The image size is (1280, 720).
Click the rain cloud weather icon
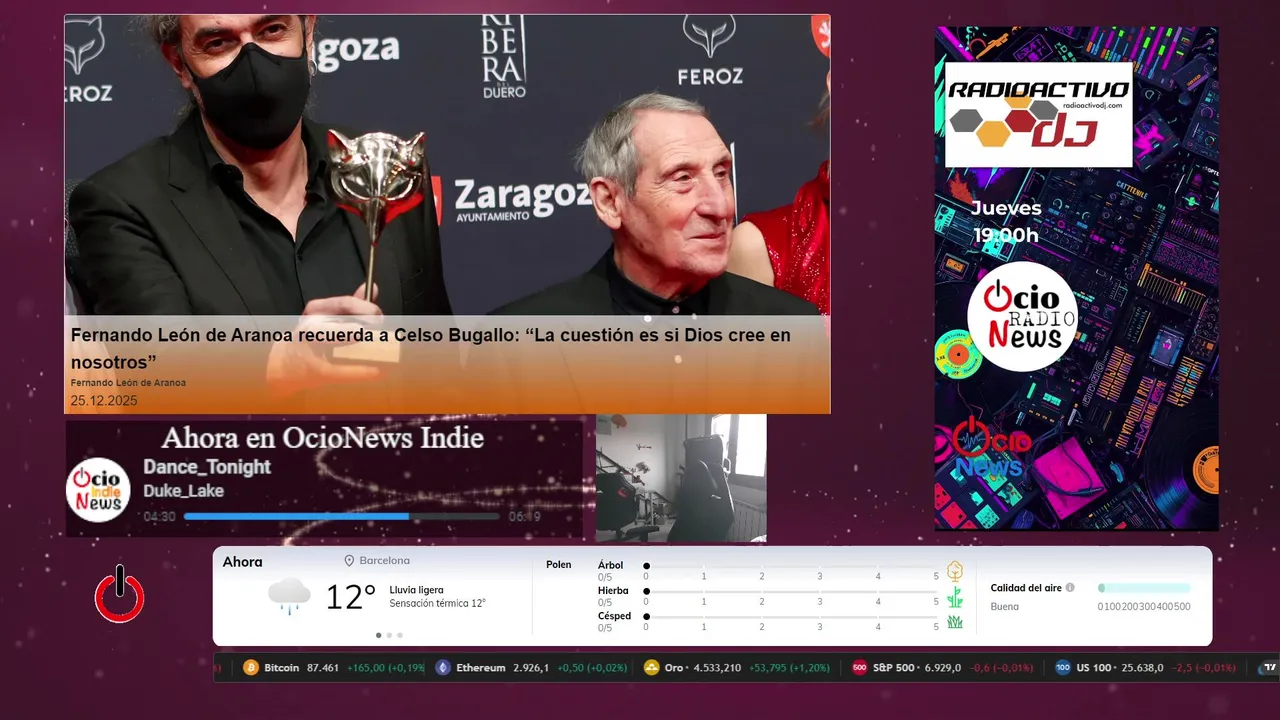(x=289, y=596)
